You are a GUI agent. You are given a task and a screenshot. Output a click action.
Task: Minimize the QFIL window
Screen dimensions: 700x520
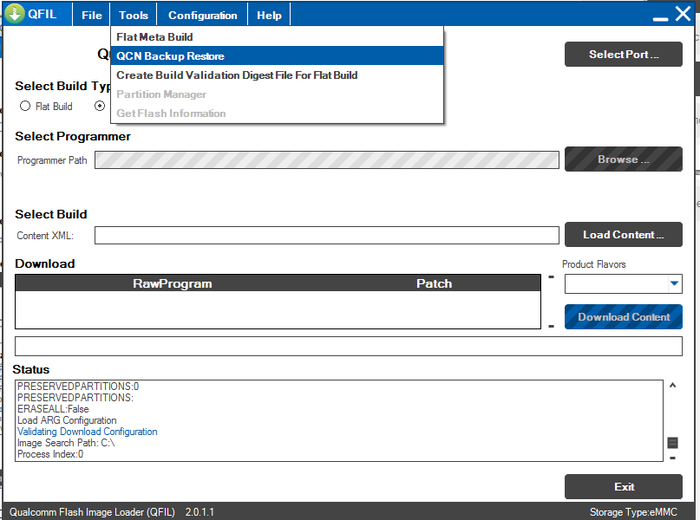[660, 17]
